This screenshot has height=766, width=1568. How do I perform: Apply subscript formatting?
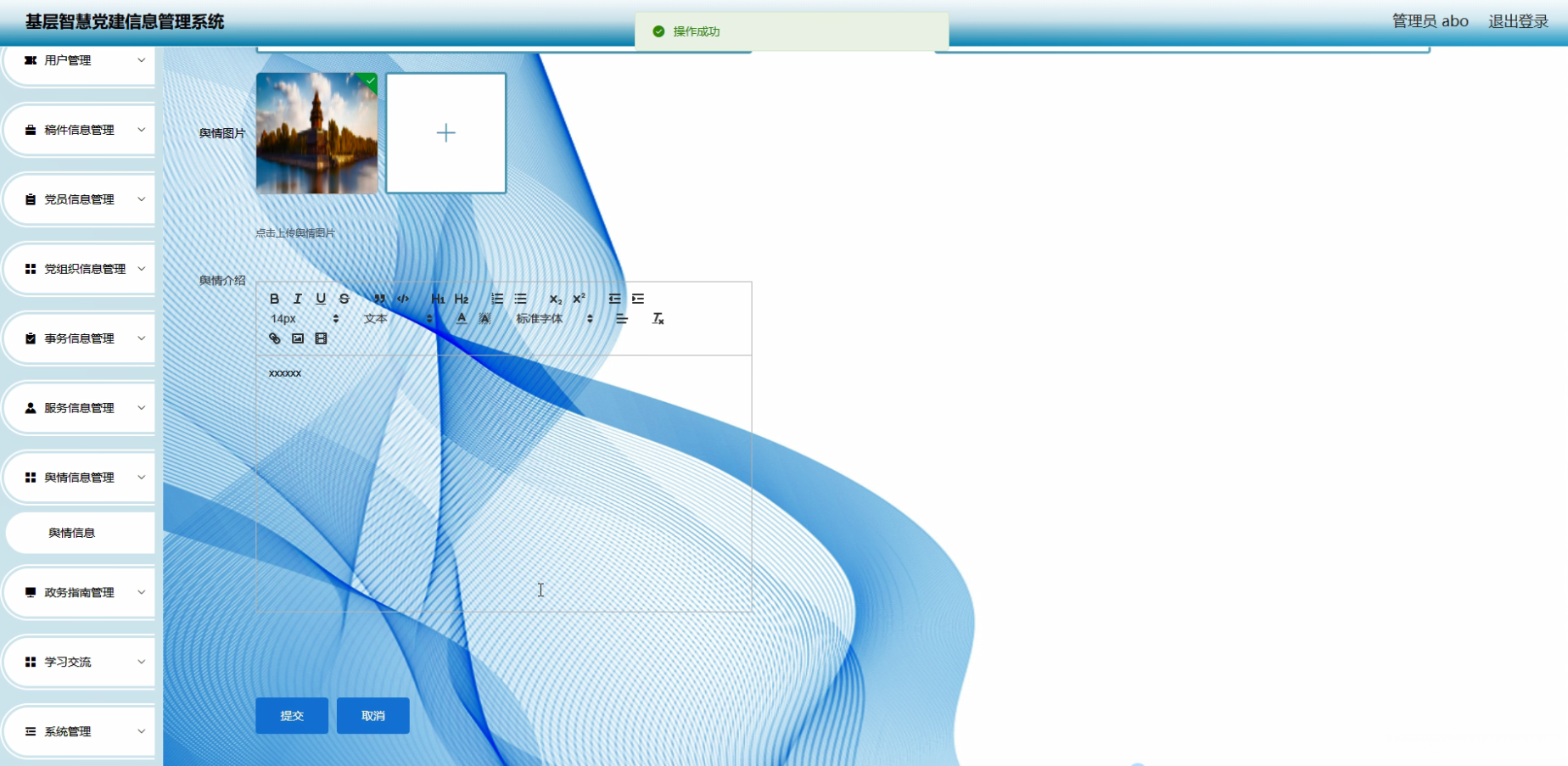pos(556,299)
